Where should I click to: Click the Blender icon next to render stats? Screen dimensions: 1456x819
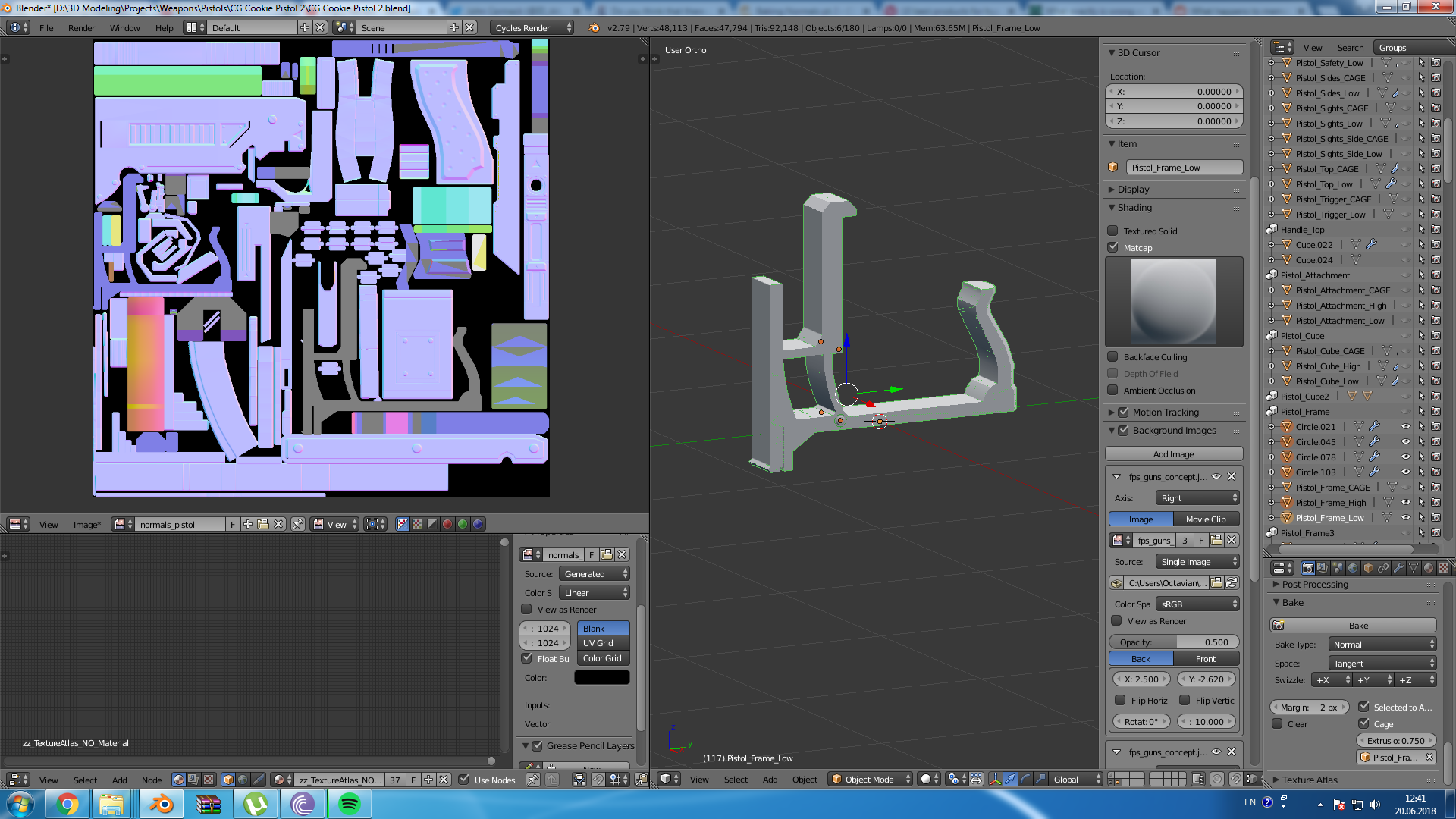point(594,28)
